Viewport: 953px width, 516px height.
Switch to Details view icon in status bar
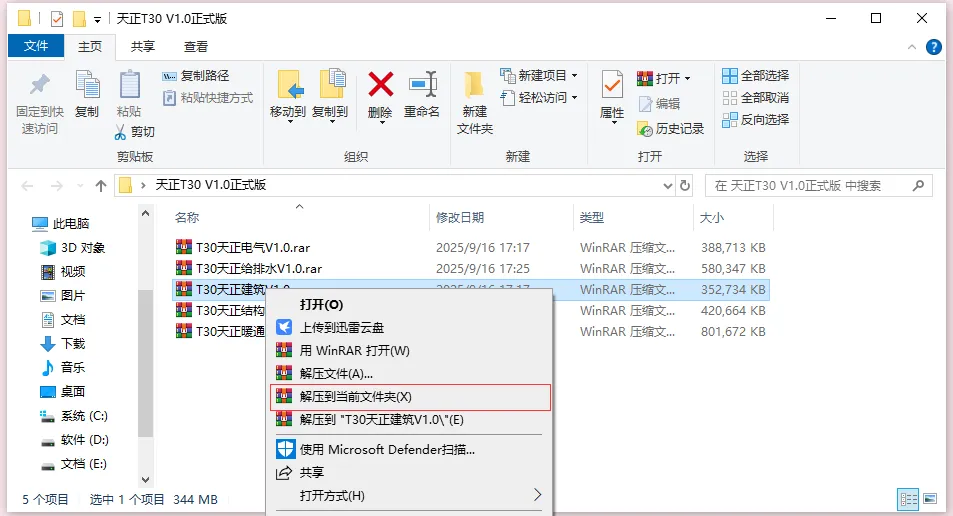pyautogui.click(x=909, y=500)
